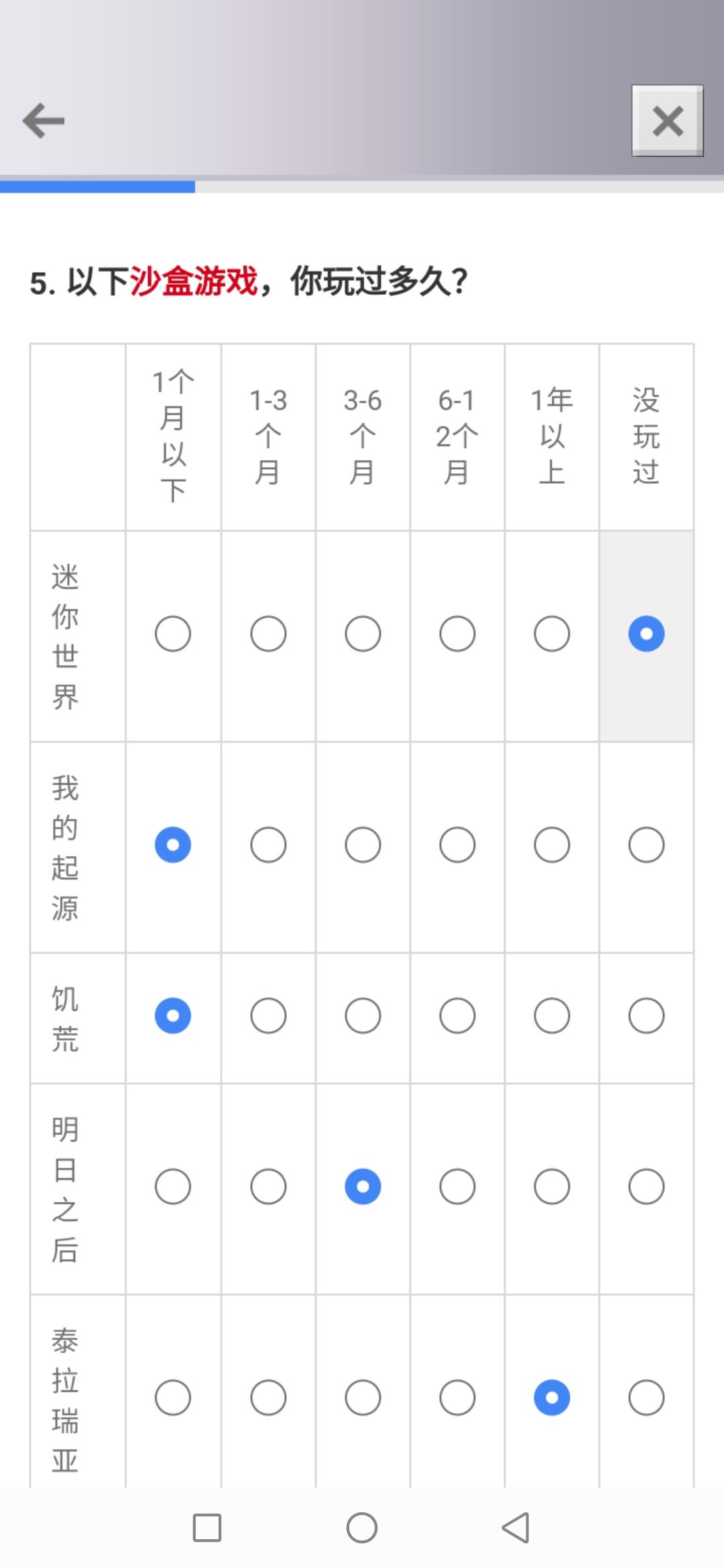The height and width of the screenshot is (1568, 724).
Task: Select 1个月以下 for 泰拉瑞亚
Action: (x=173, y=1398)
